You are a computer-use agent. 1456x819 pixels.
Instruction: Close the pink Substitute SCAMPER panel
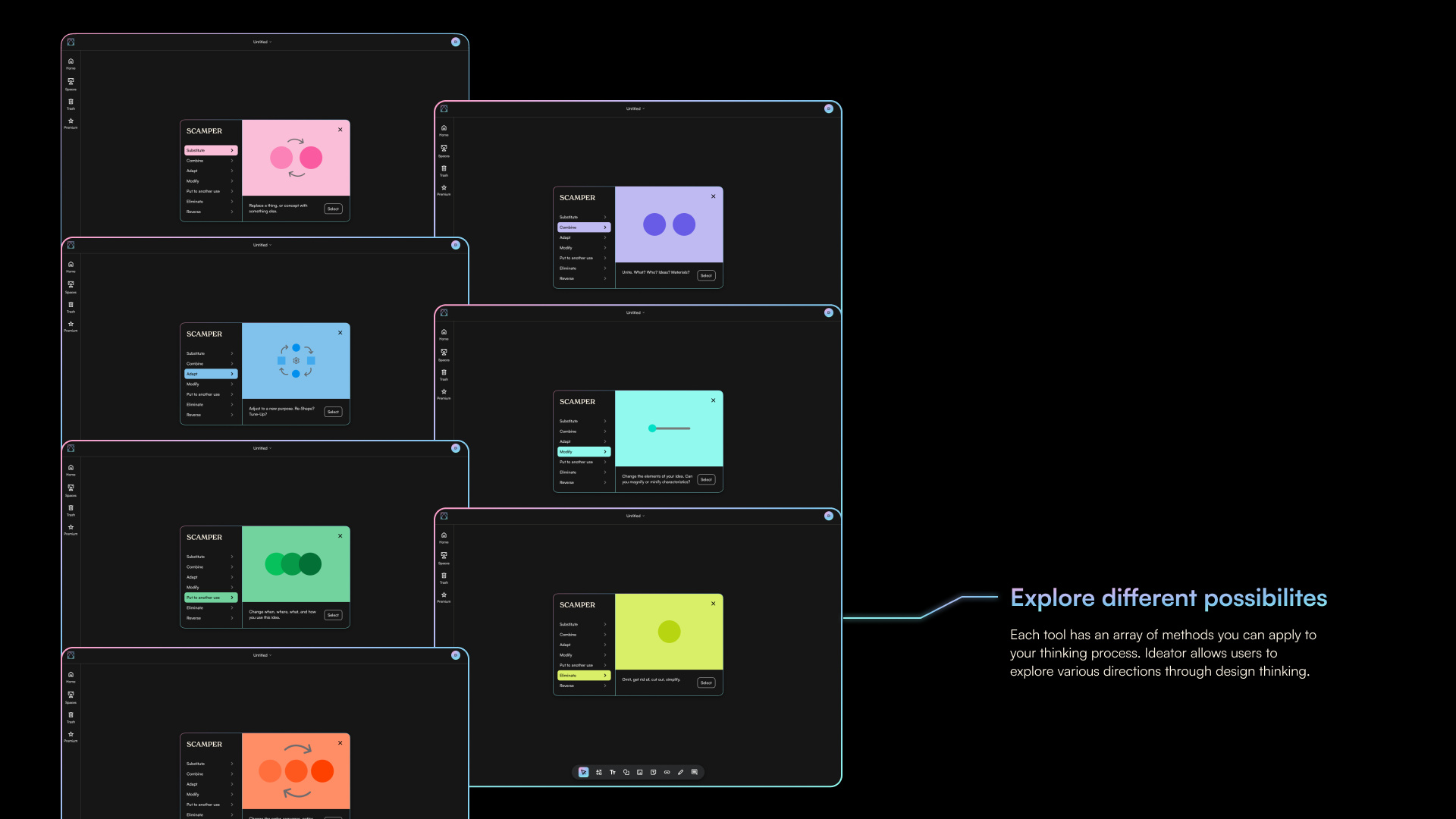[340, 130]
